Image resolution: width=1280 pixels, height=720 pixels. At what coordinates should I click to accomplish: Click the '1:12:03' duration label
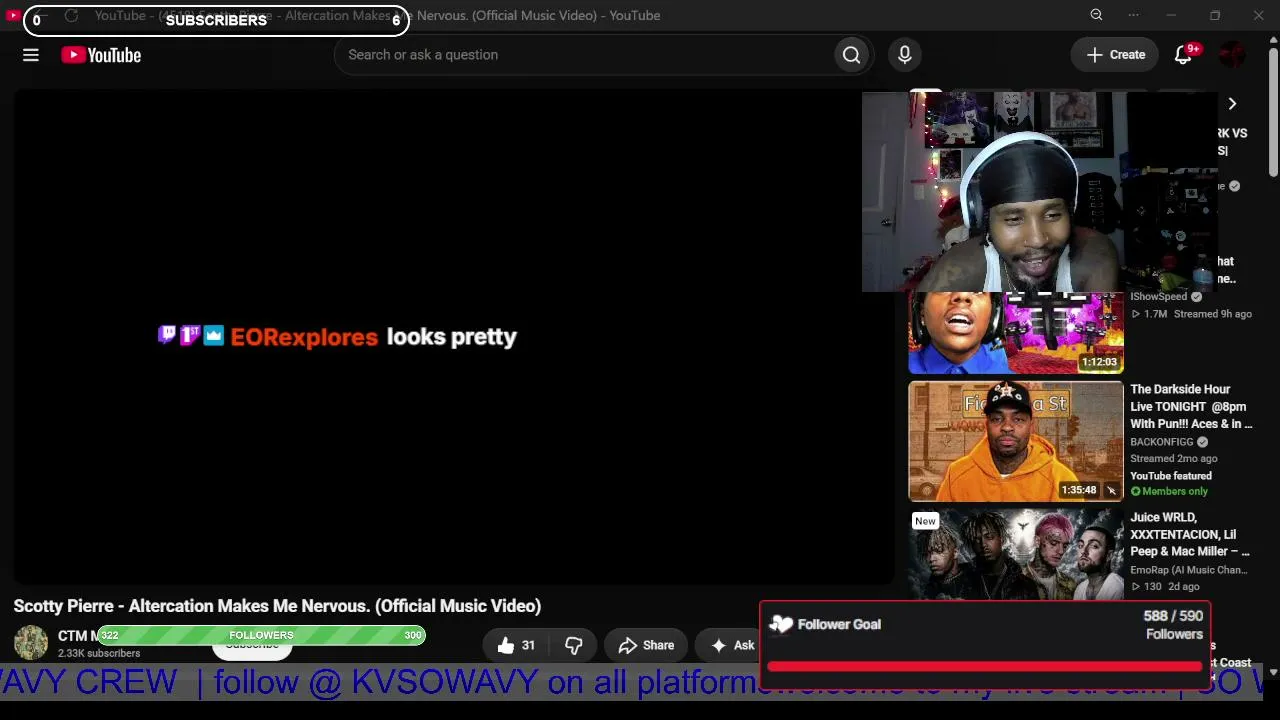tap(1099, 362)
